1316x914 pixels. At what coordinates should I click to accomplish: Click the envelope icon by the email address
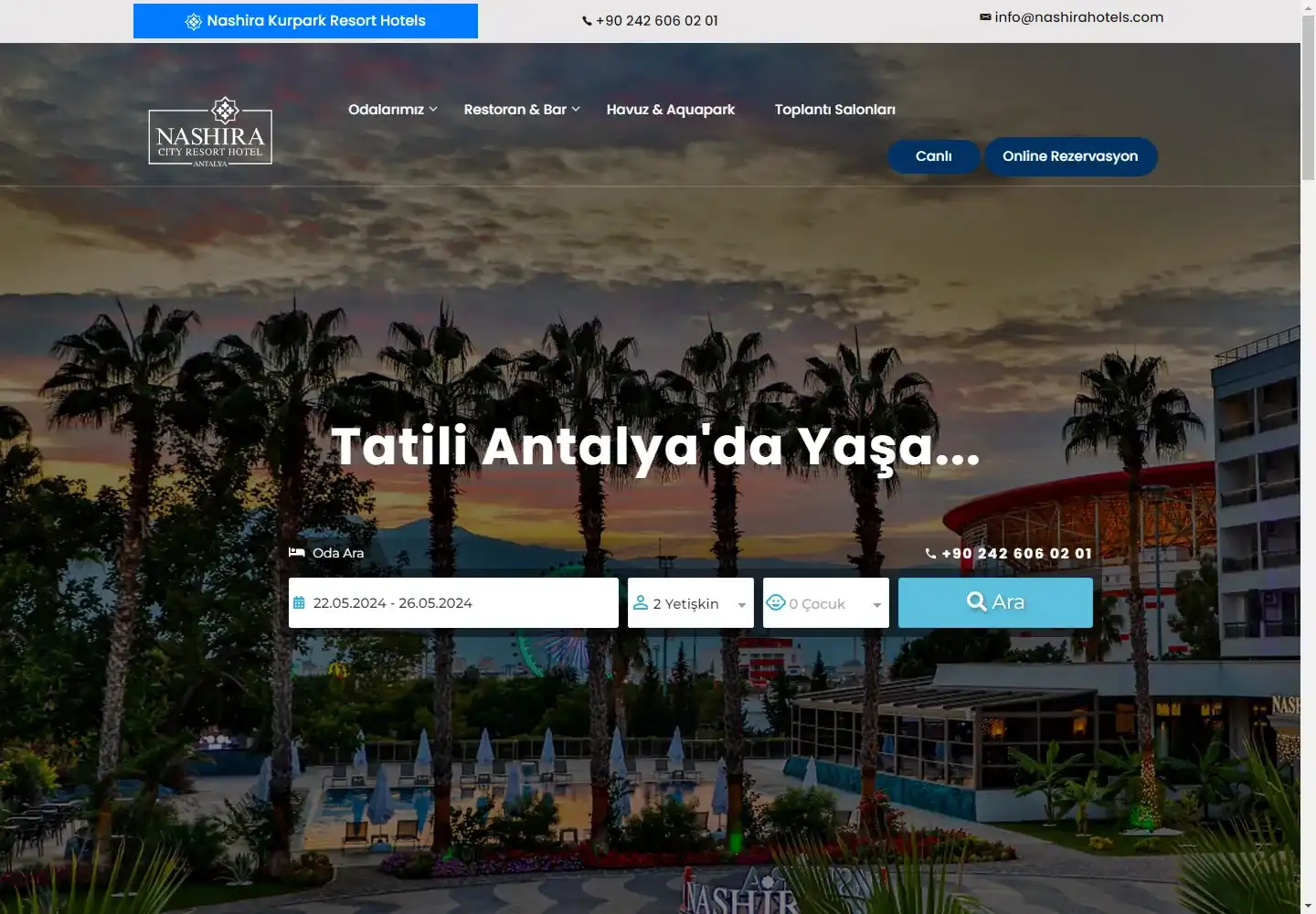click(x=985, y=16)
